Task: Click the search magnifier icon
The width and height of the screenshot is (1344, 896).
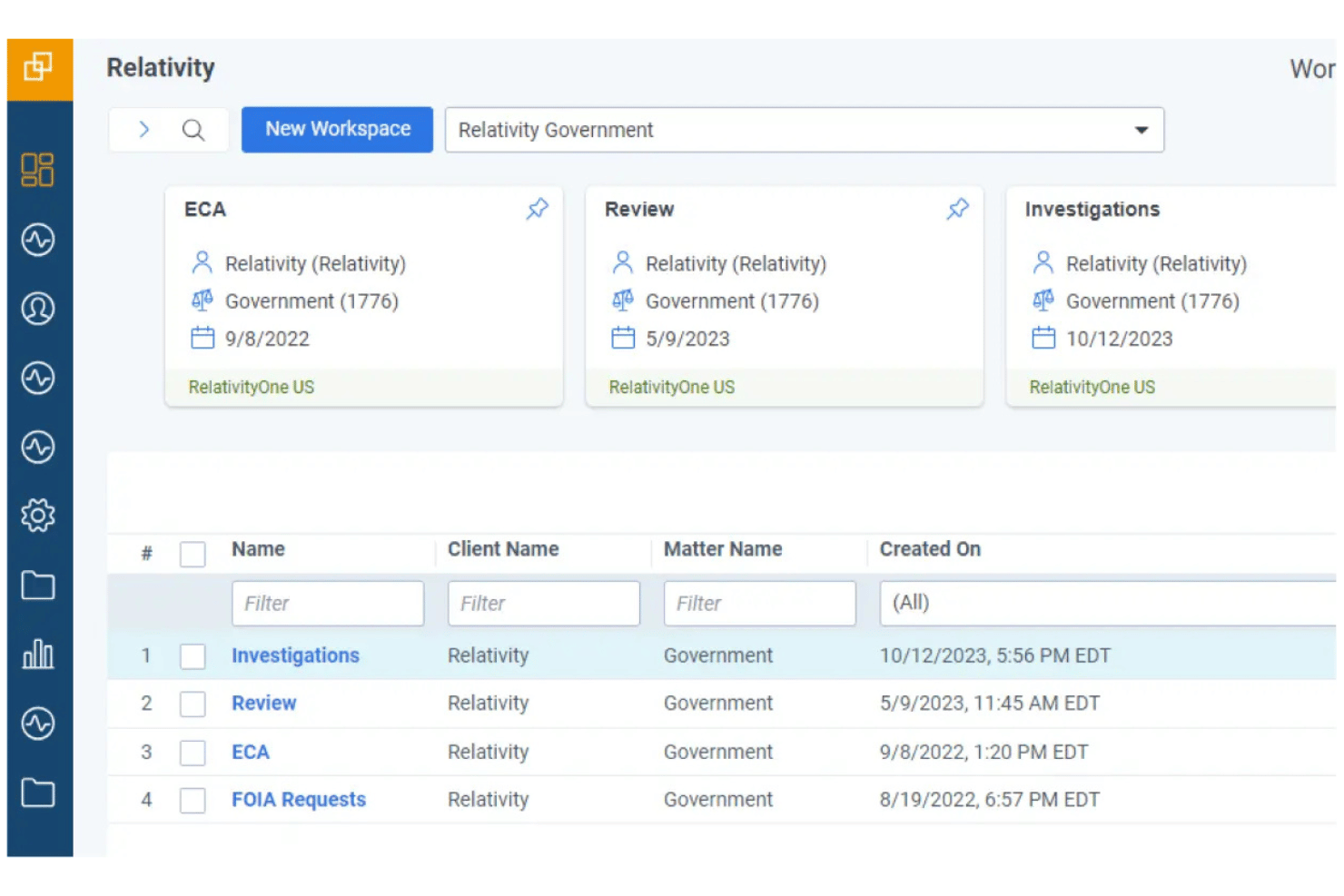Action: click(x=193, y=130)
